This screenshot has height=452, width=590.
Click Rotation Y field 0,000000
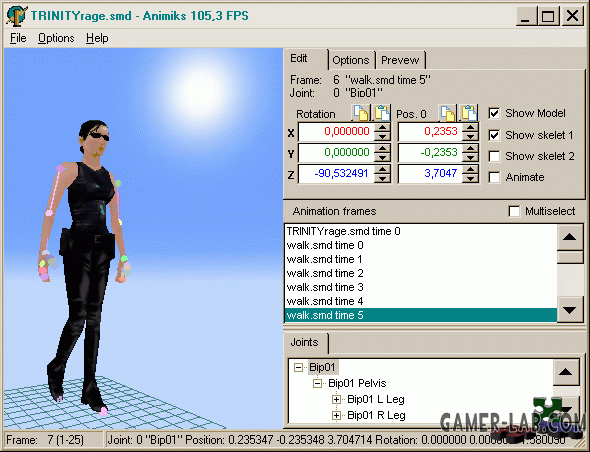pos(337,153)
